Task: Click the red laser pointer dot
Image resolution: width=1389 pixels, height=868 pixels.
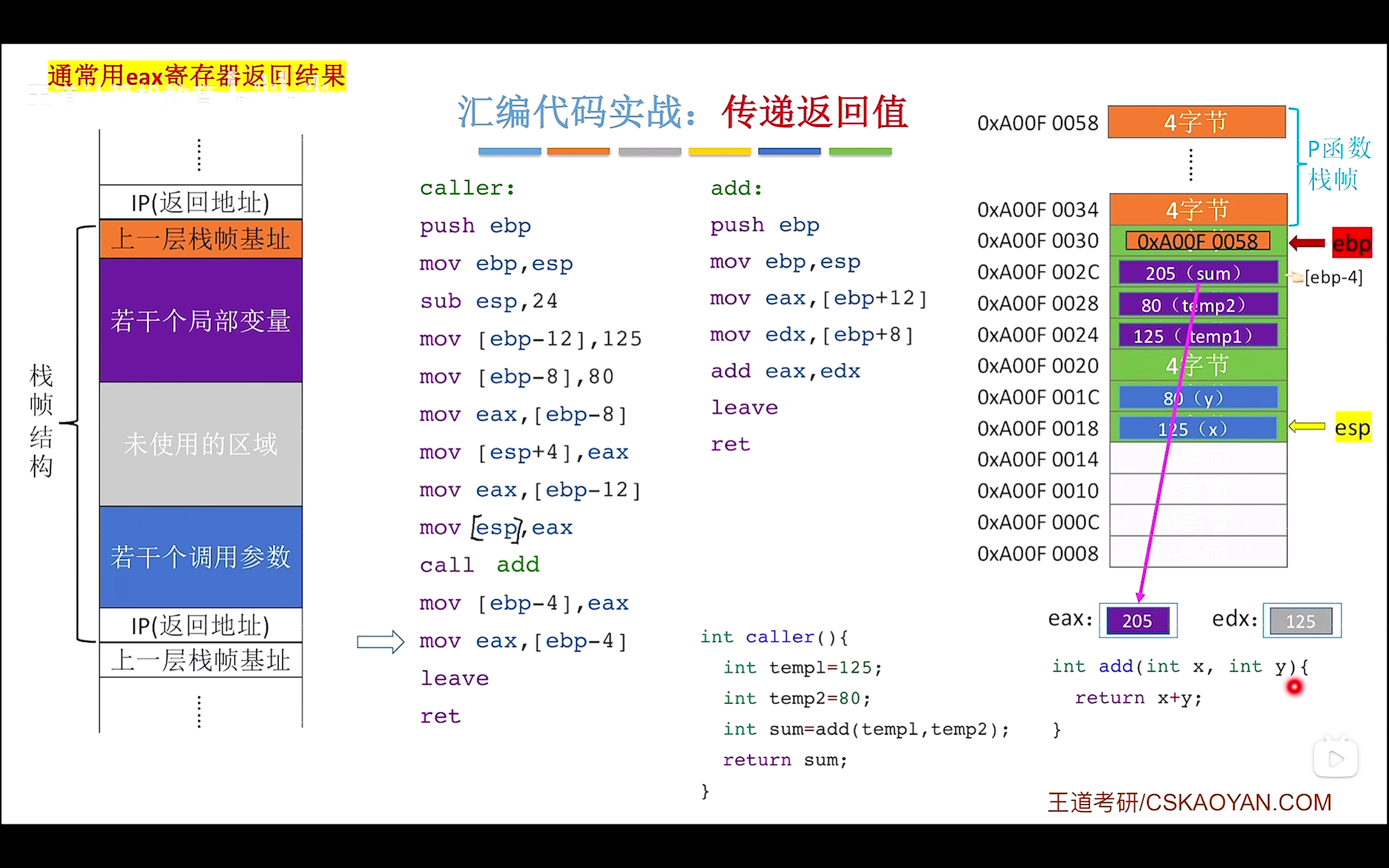Action: pos(1294,687)
